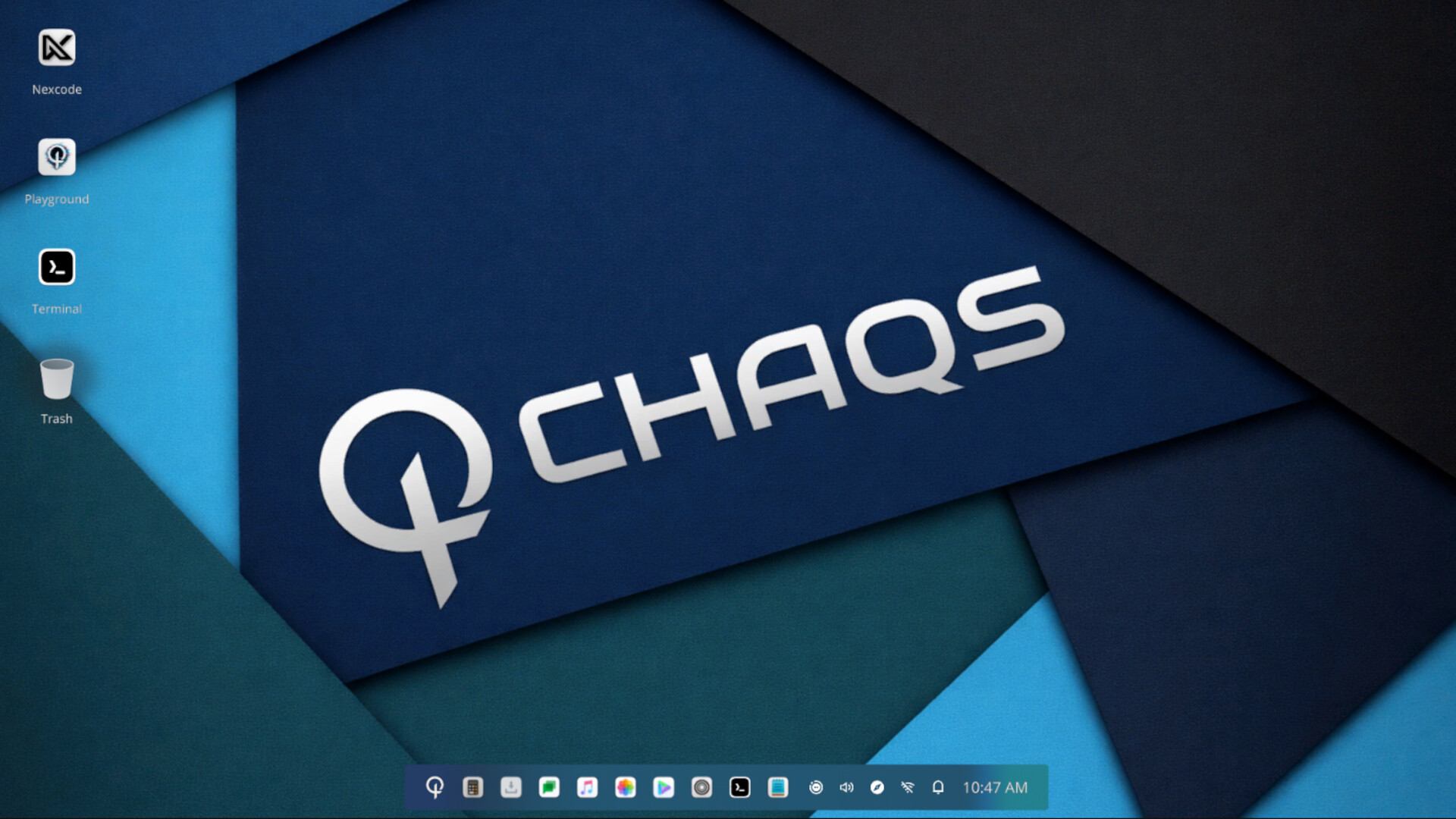Open the Terminal desktop shortcut
This screenshot has width=1456, height=819.
(57, 267)
